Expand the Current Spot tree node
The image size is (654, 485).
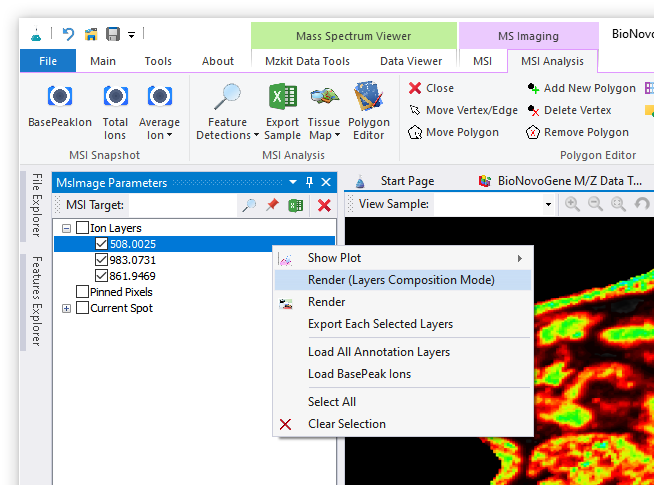[x=67, y=308]
